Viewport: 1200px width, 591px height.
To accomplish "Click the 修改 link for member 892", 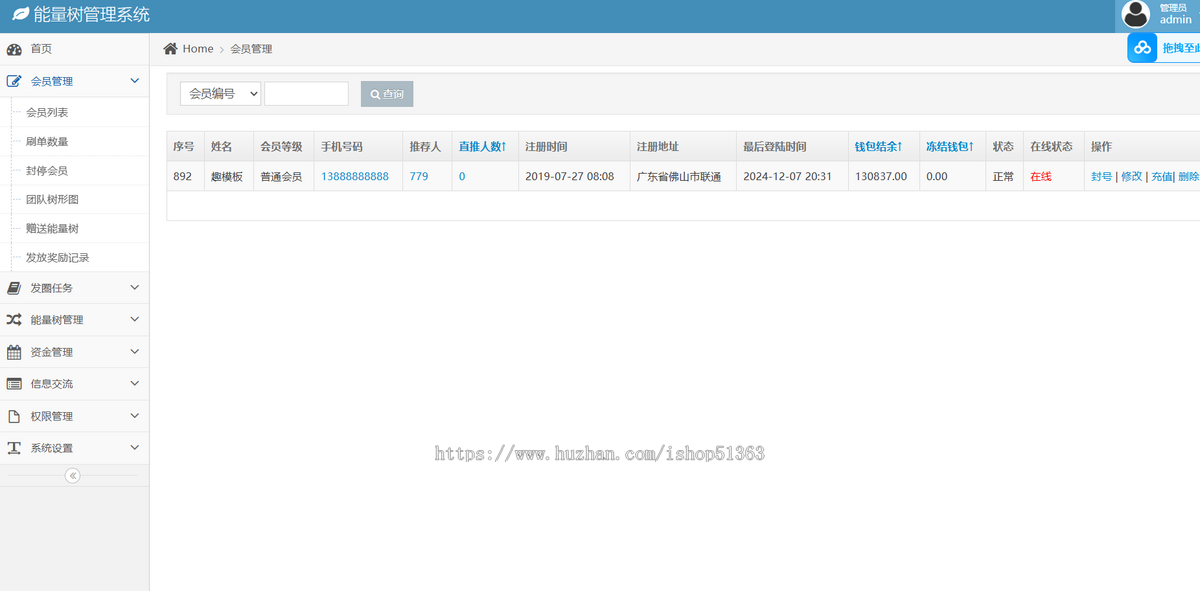I will tap(1131, 176).
